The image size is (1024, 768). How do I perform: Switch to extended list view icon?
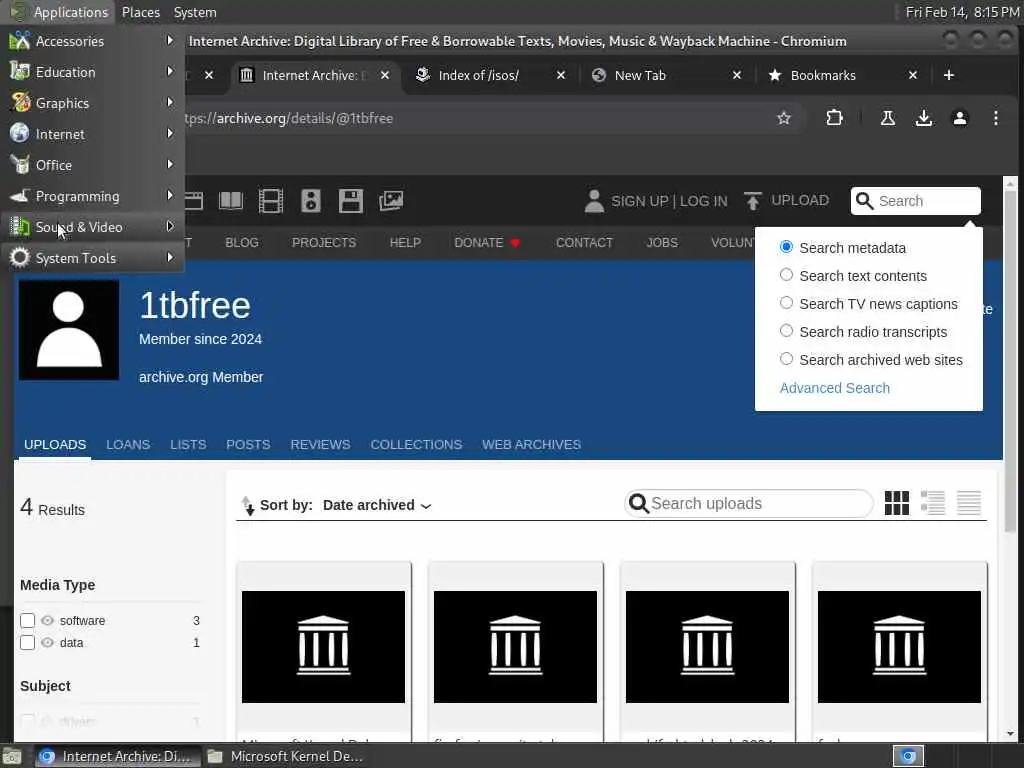point(933,503)
